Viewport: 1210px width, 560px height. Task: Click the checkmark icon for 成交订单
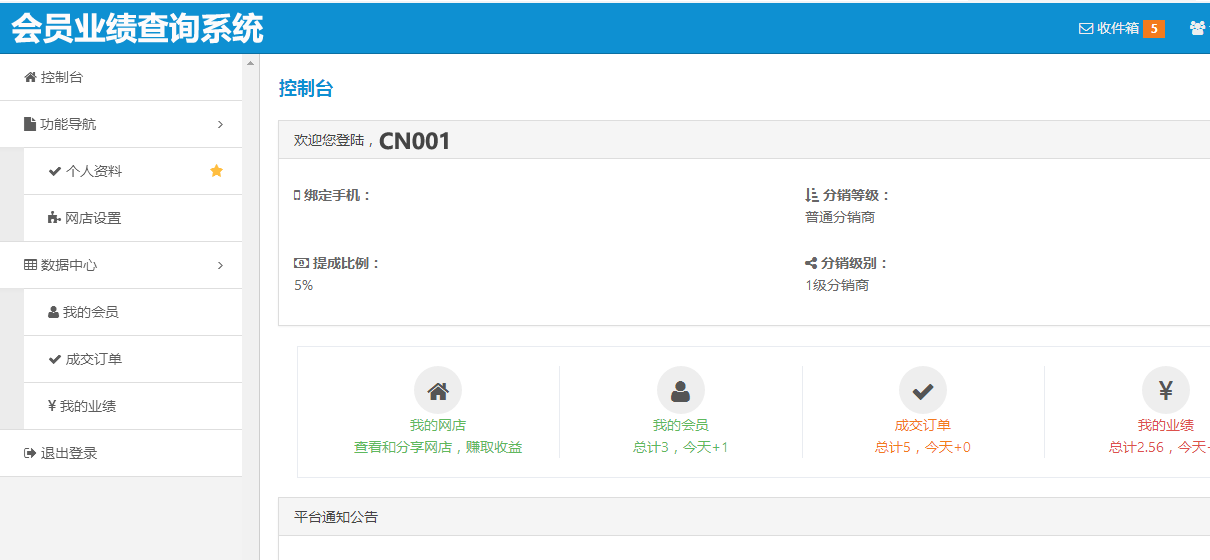tap(922, 390)
